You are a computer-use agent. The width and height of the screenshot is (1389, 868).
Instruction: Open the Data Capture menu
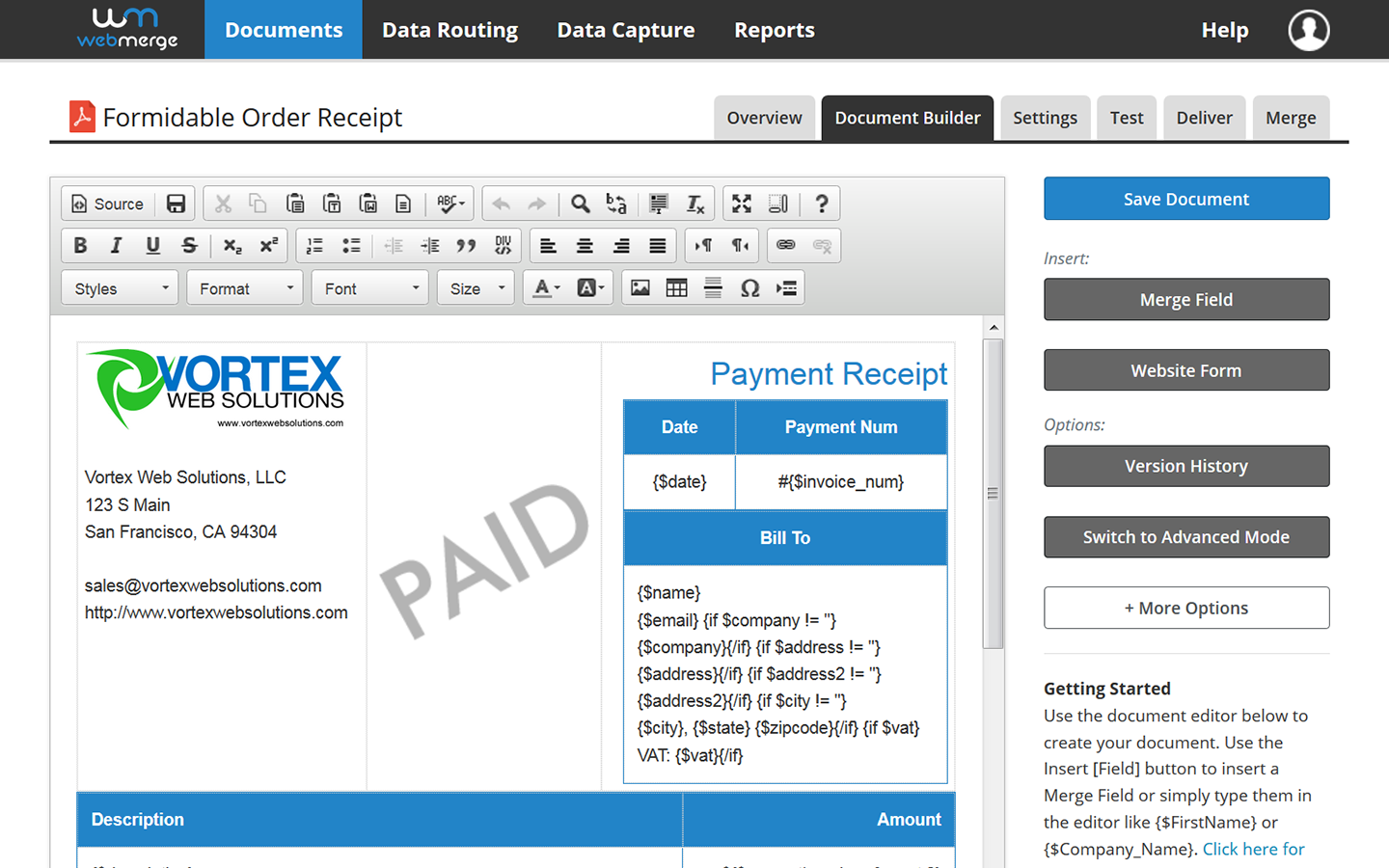pyautogui.click(x=626, y=30)
